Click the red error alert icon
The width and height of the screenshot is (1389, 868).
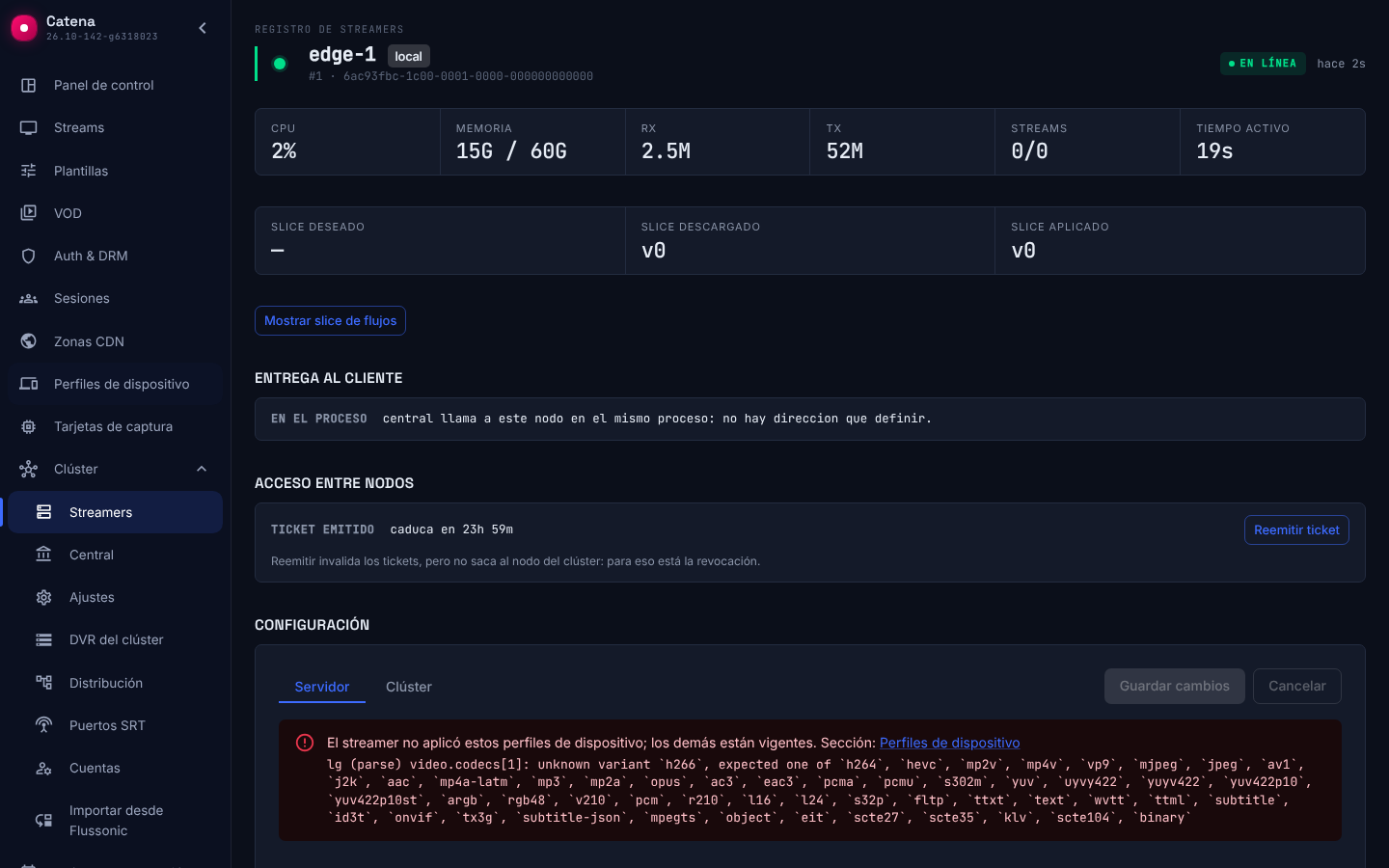click(x=305, y=743)
